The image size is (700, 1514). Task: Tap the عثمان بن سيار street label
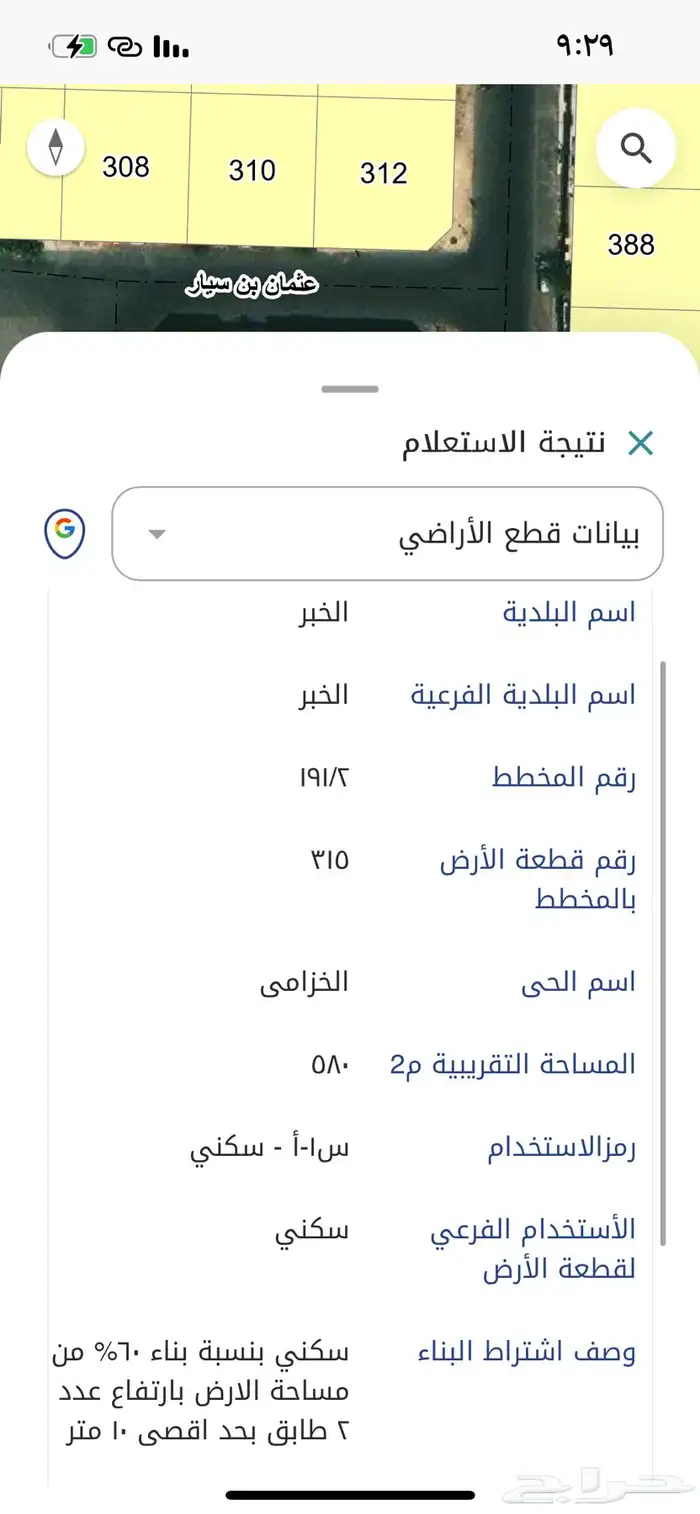(252, 285)
